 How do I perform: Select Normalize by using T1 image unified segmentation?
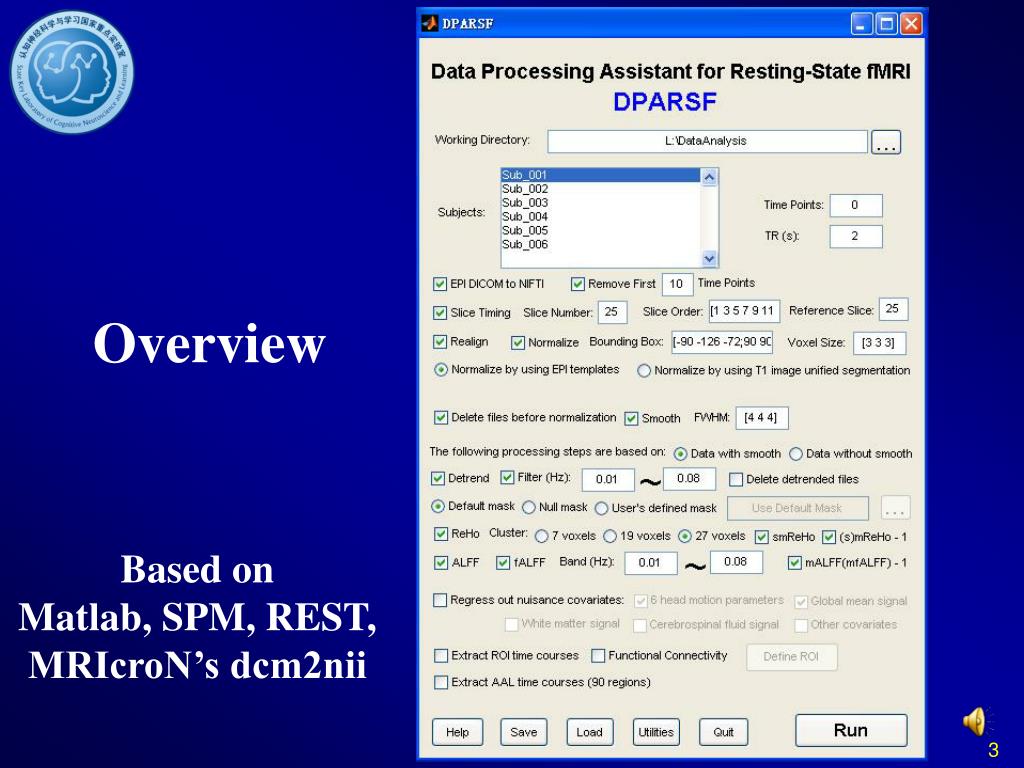pyautogui.click(x=644, y=371)
